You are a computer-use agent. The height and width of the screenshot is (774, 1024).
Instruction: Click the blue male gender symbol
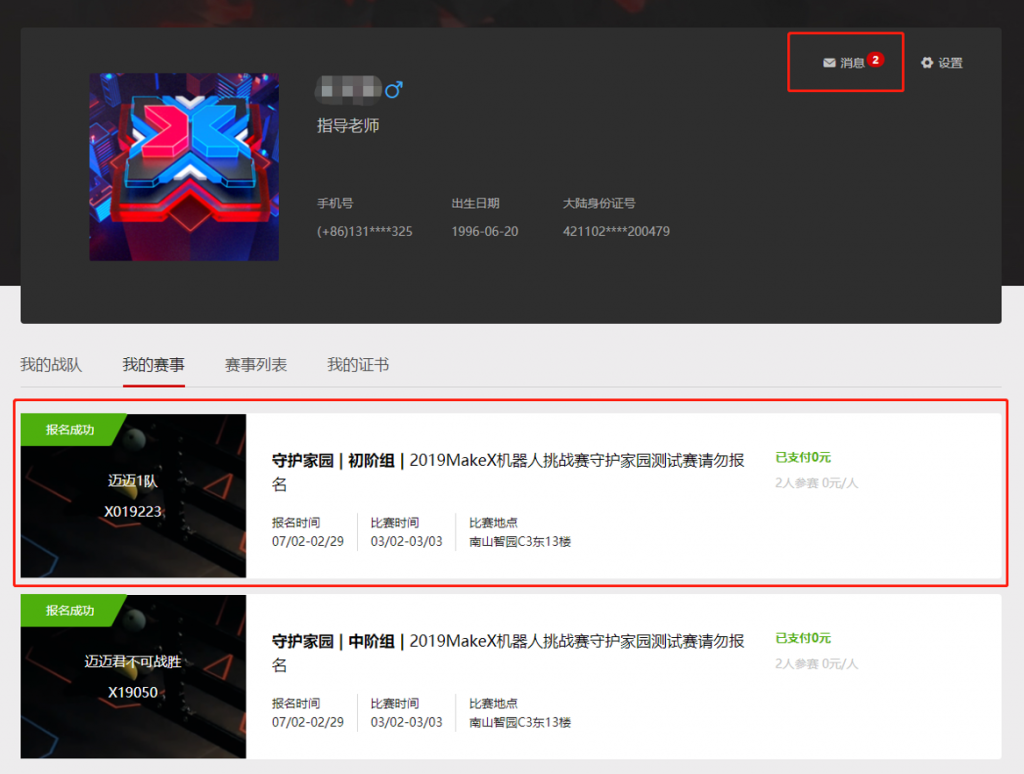393,91
